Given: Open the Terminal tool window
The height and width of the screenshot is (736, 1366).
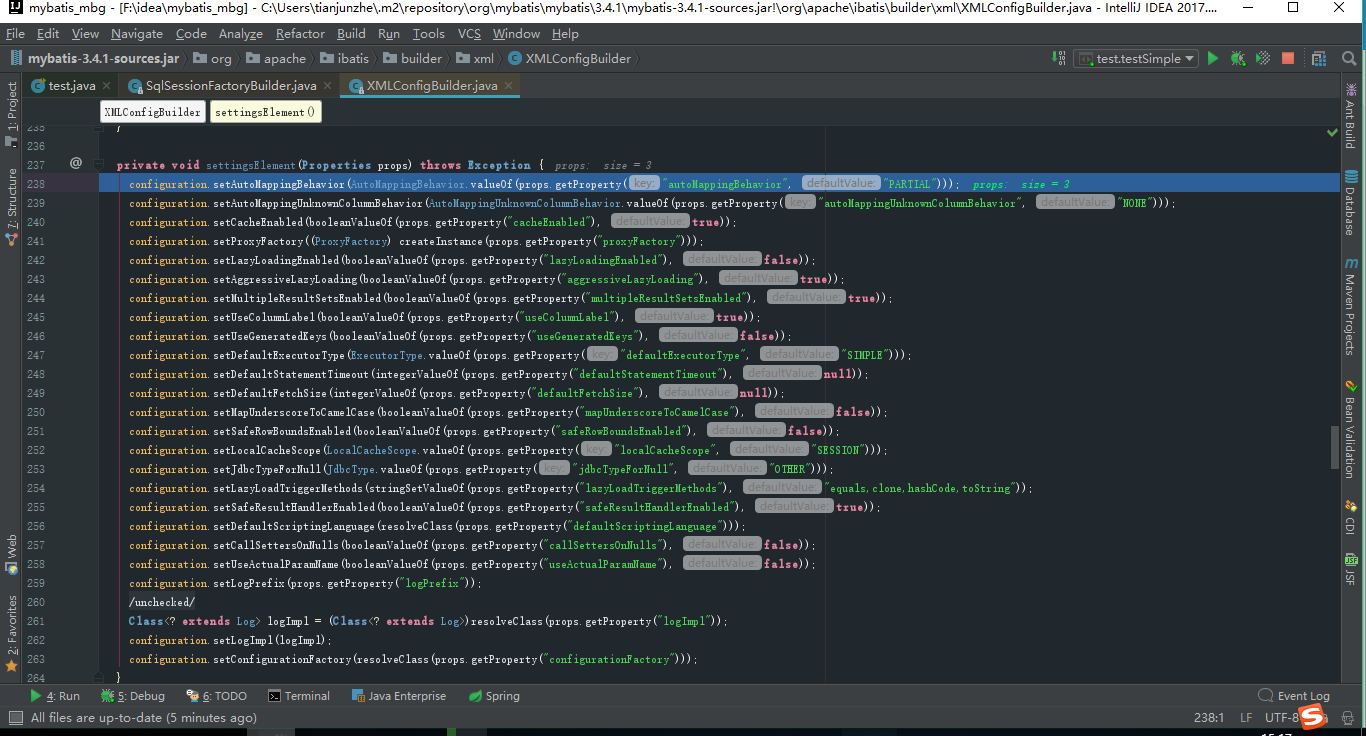Looking at the screenshot, I should point(298,695).
